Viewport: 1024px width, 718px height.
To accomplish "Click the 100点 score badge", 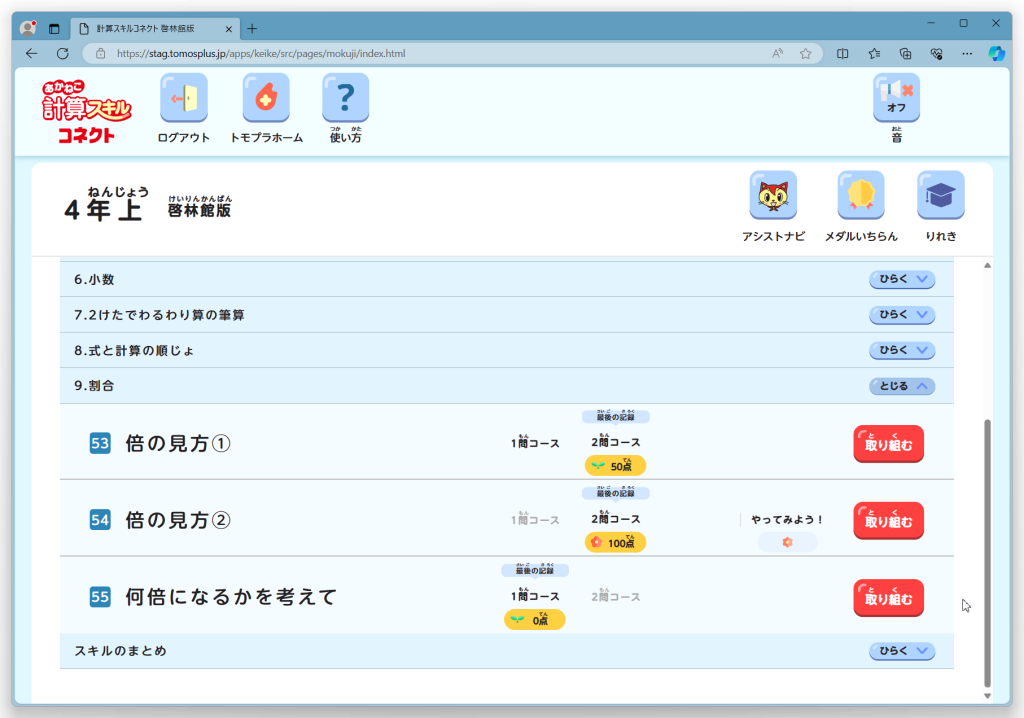I will (x=615, y=542).
